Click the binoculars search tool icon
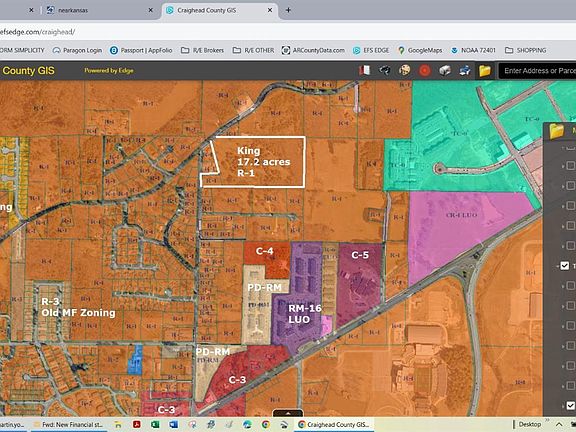The image size is (576, 432). click(x=385, y=70)
